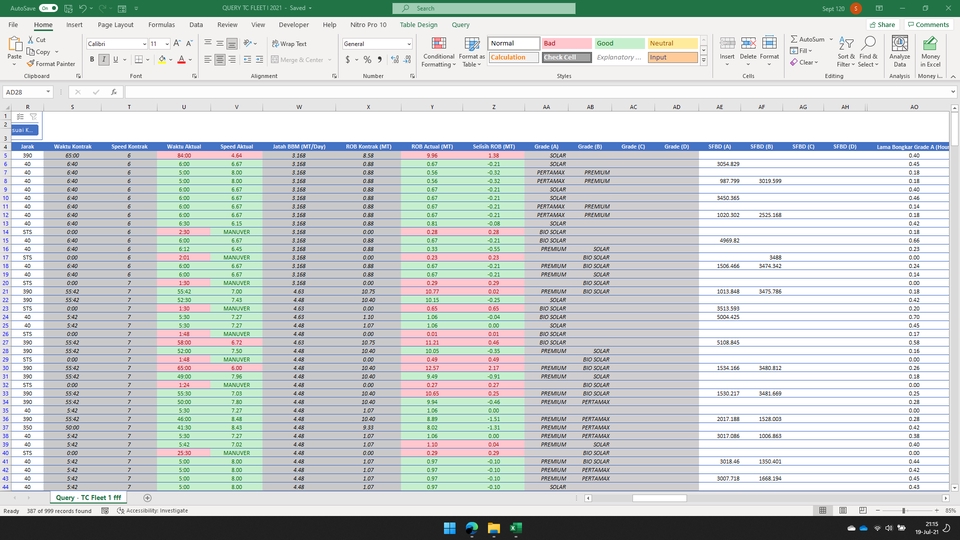
Task: Switch to Page Break Preview view
Action: tap(863, 511)
